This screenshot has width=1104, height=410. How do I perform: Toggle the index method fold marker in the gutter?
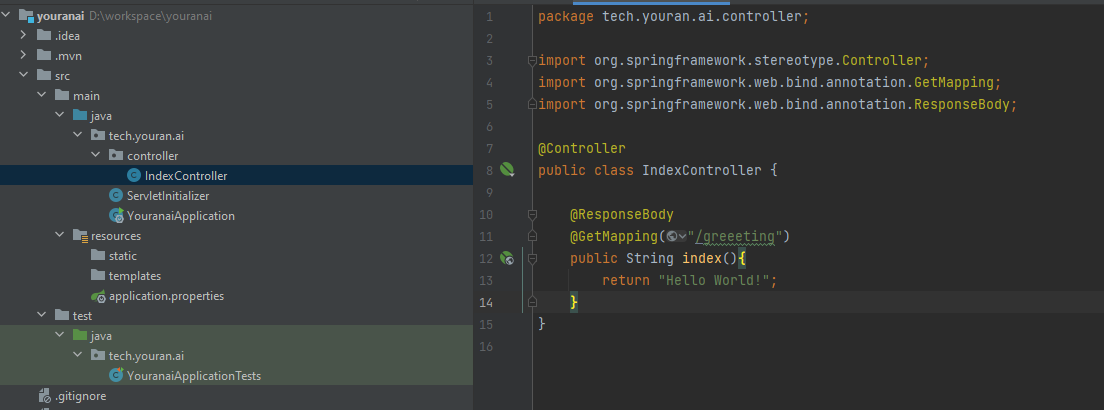click(532, 259)
